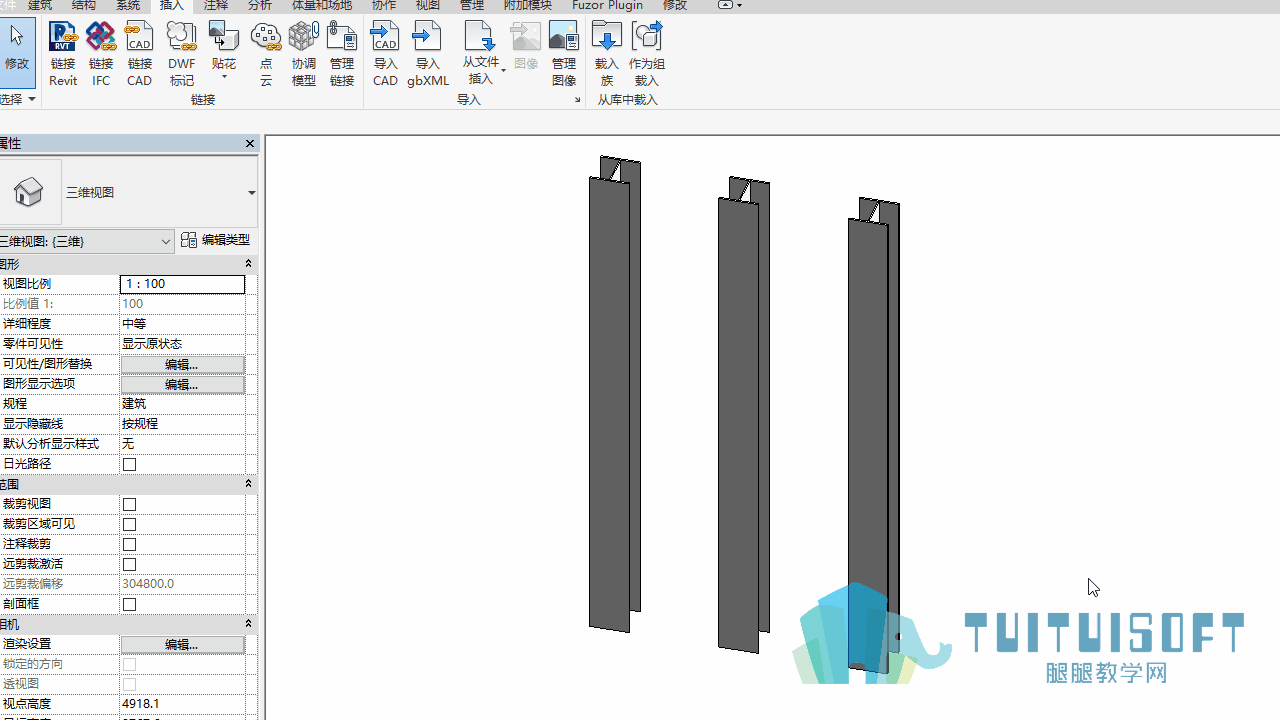Screen dimensions: 1280x720
Task: Switch to the 注释 ribbon tab
Action: pos(216,6)
